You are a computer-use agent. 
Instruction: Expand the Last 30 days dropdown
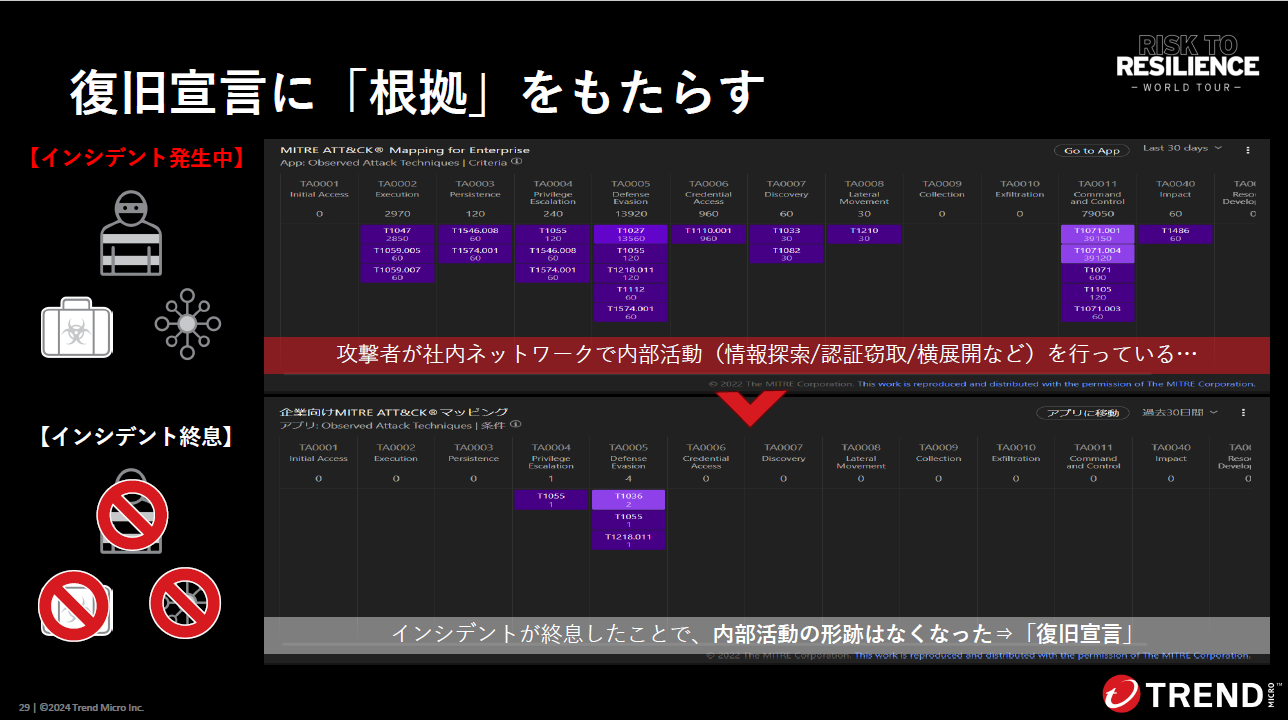tap(1182, 149)
